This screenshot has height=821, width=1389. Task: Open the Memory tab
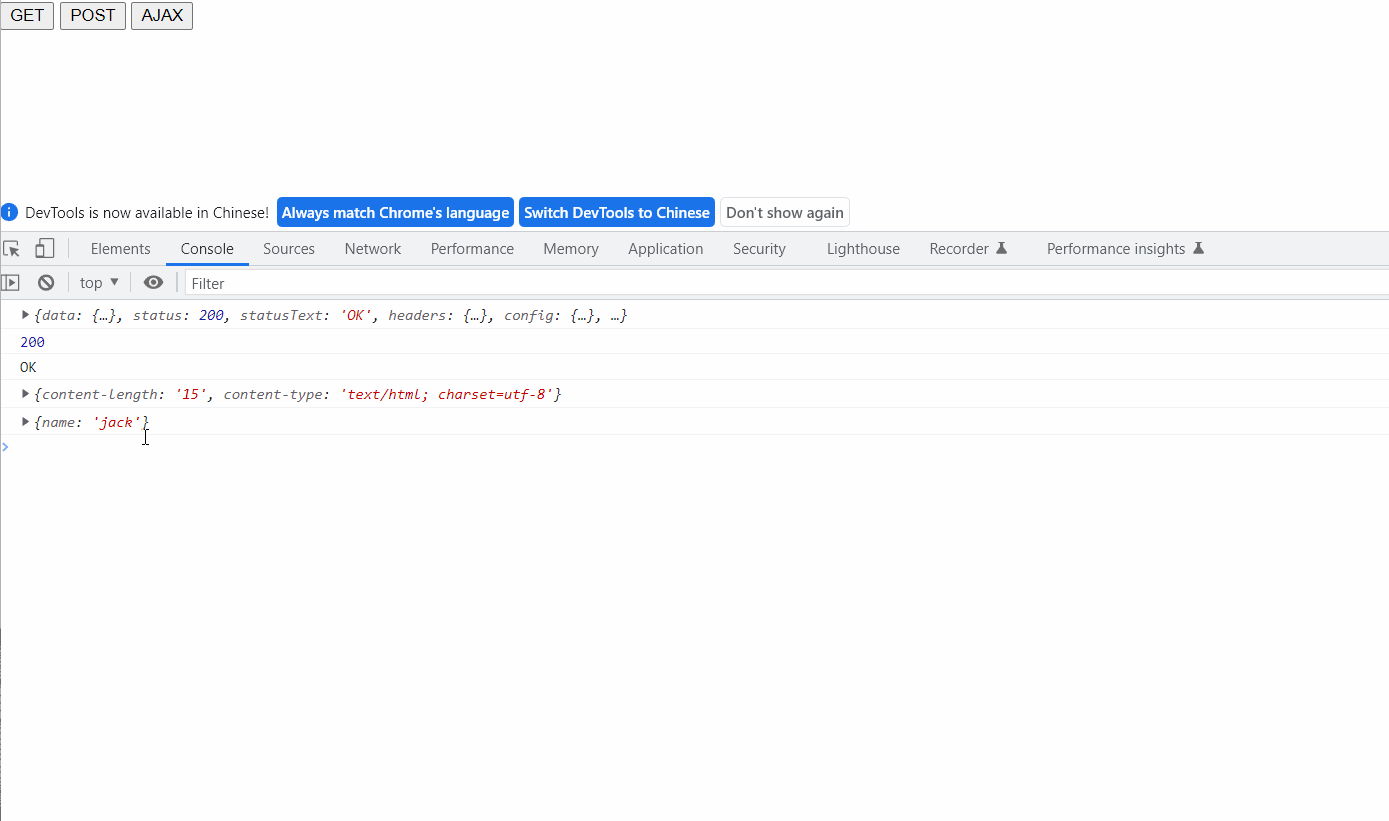click(x=571, y=249)
